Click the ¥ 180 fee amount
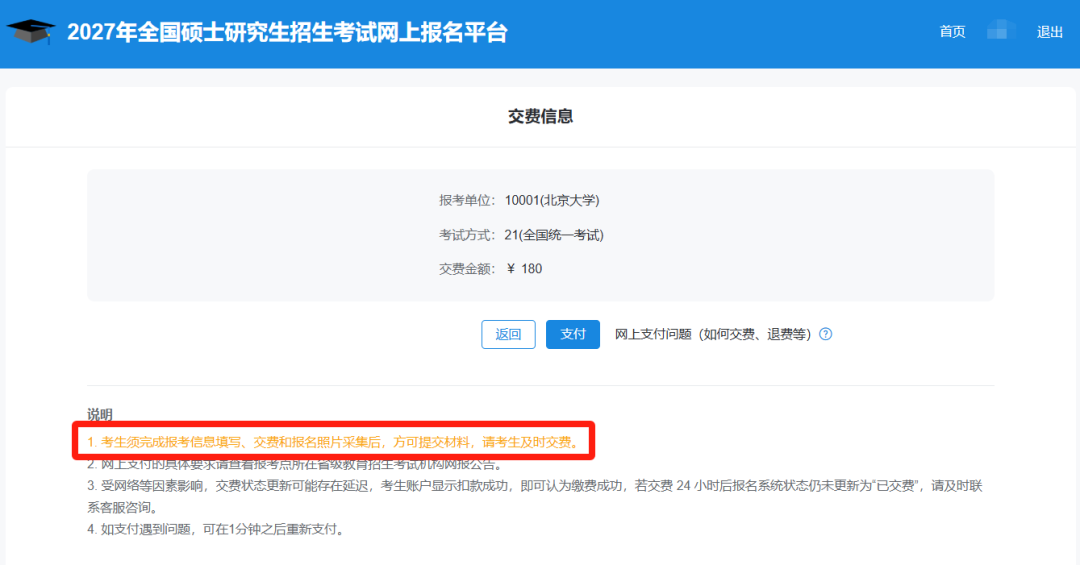Screen dimensions: 1080x565 coord(524,269)
